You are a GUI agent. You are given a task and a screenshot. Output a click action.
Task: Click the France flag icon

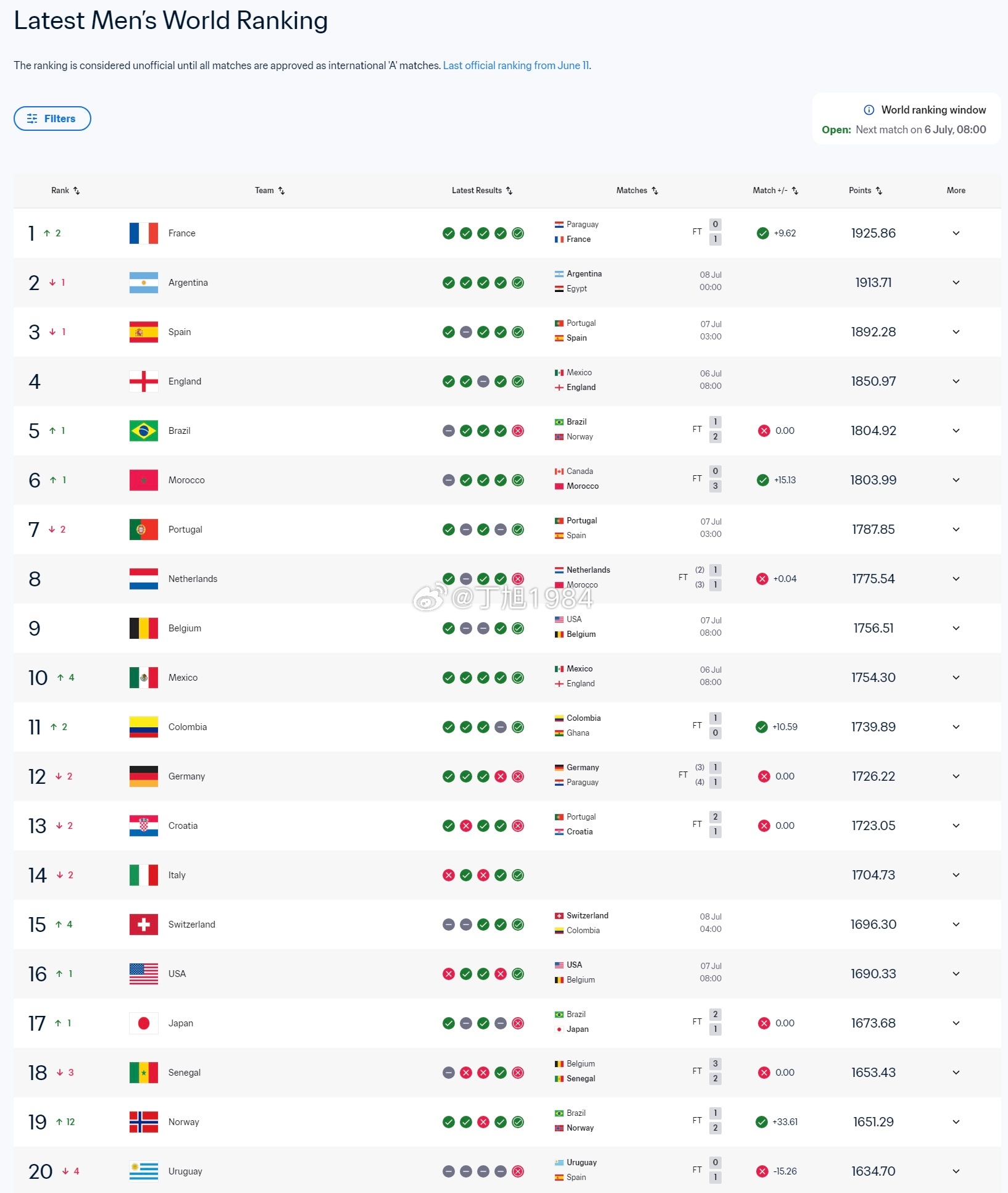144,233
